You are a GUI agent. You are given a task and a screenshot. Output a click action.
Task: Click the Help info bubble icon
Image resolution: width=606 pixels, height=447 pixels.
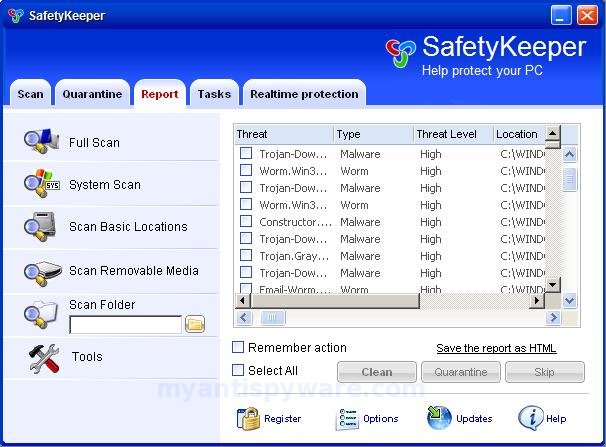point(531,418)
